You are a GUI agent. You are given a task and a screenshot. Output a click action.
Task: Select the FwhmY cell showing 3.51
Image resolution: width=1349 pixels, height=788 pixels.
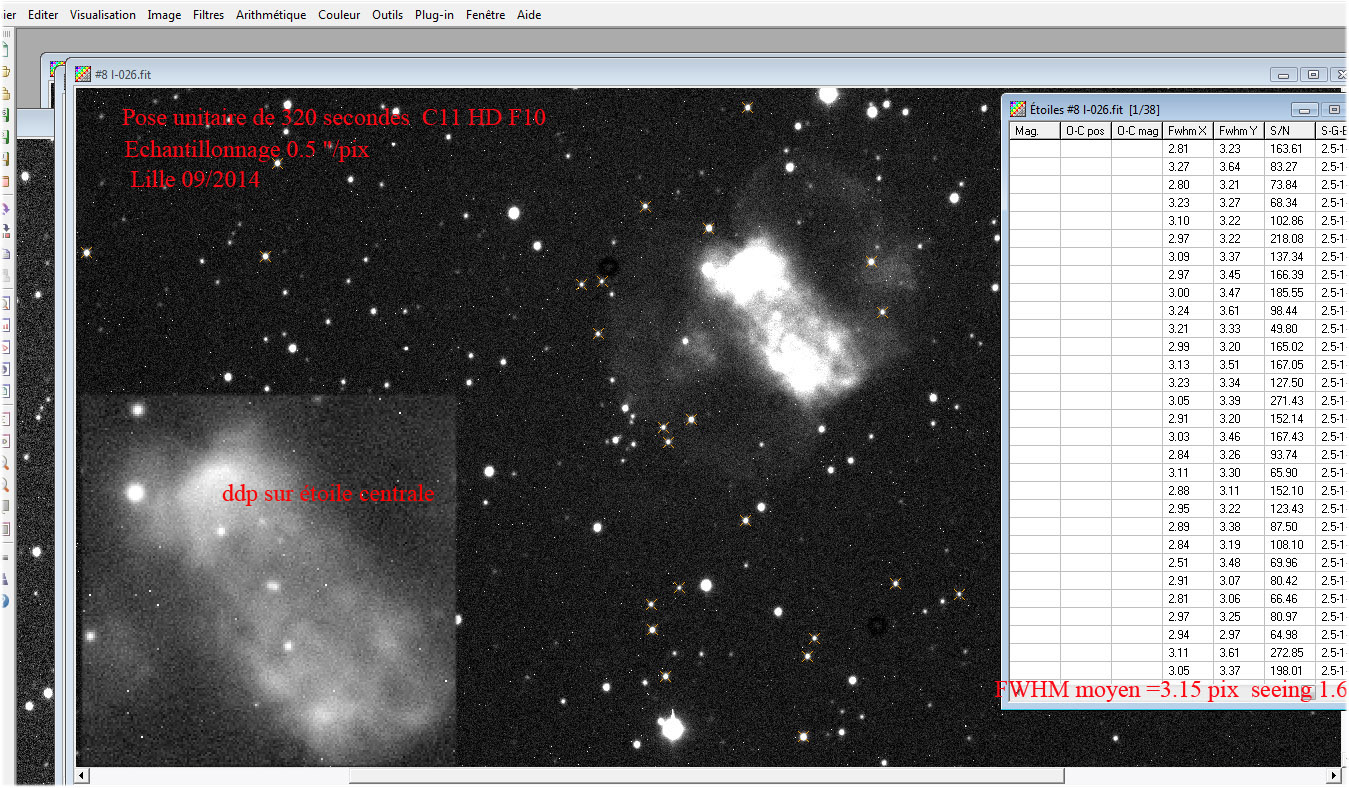coord(1240,365)
